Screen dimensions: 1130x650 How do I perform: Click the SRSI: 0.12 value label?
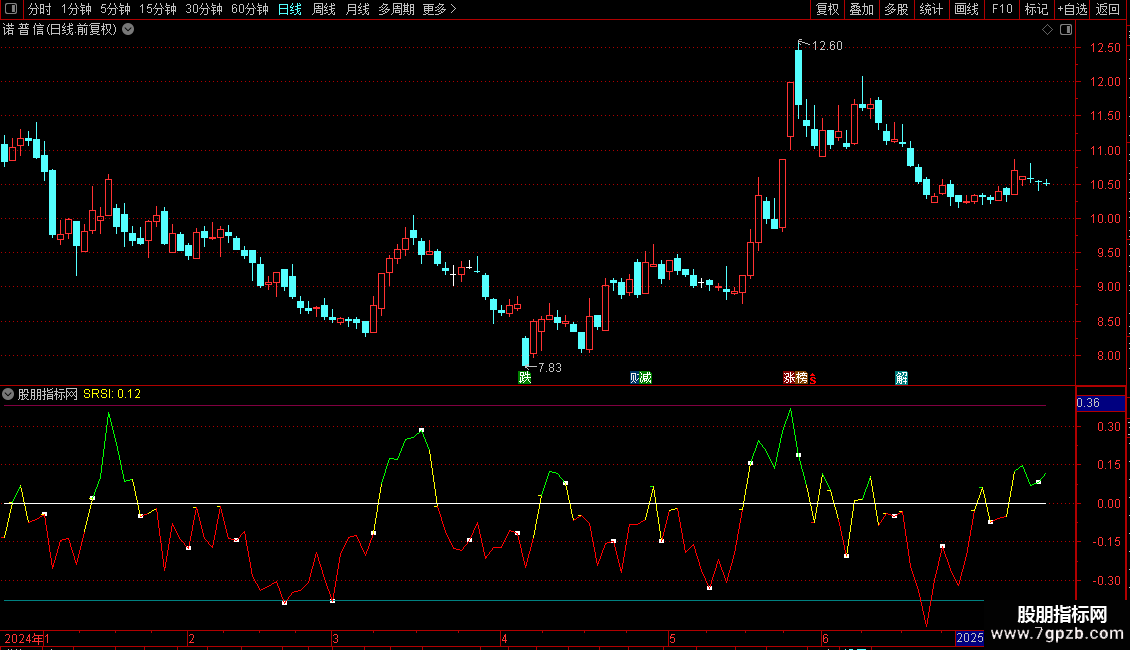coord(112,394)
